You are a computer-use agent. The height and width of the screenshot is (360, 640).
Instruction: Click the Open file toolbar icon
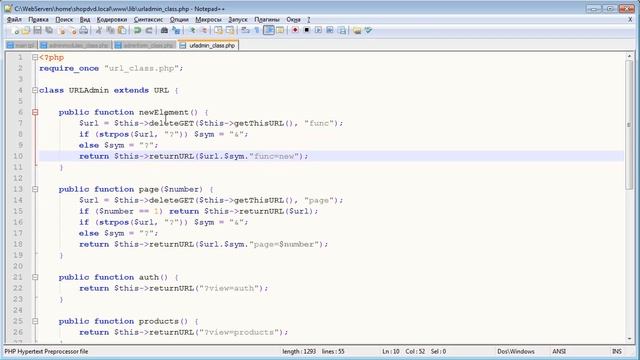26,30
